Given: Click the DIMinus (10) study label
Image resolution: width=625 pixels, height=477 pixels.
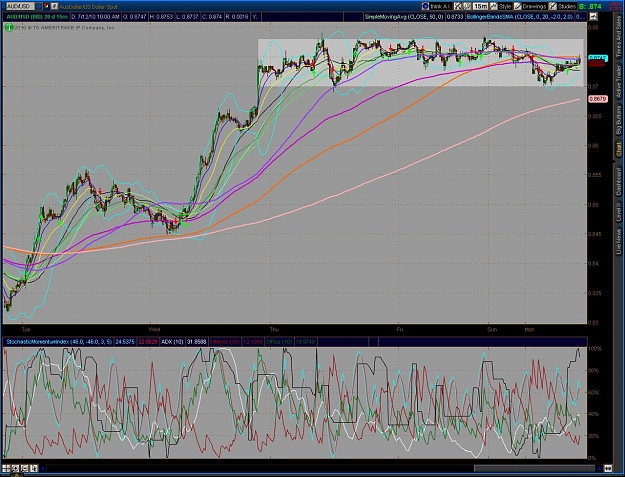Looking at the screenshot, I should click(224, 342).
